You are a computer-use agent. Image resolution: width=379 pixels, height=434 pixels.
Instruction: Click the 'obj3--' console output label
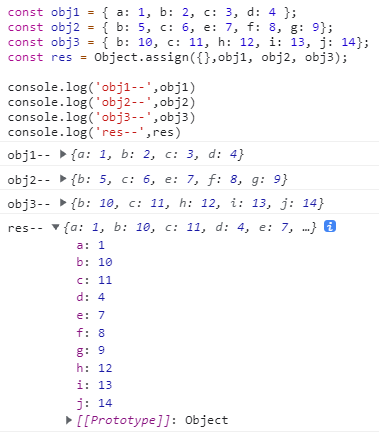click(29, 203)
